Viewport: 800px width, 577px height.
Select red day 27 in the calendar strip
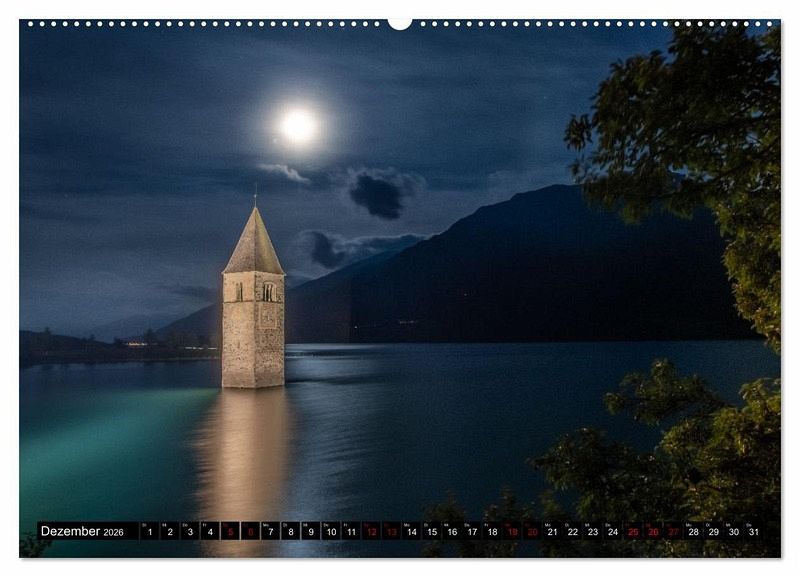click(673, 531)
